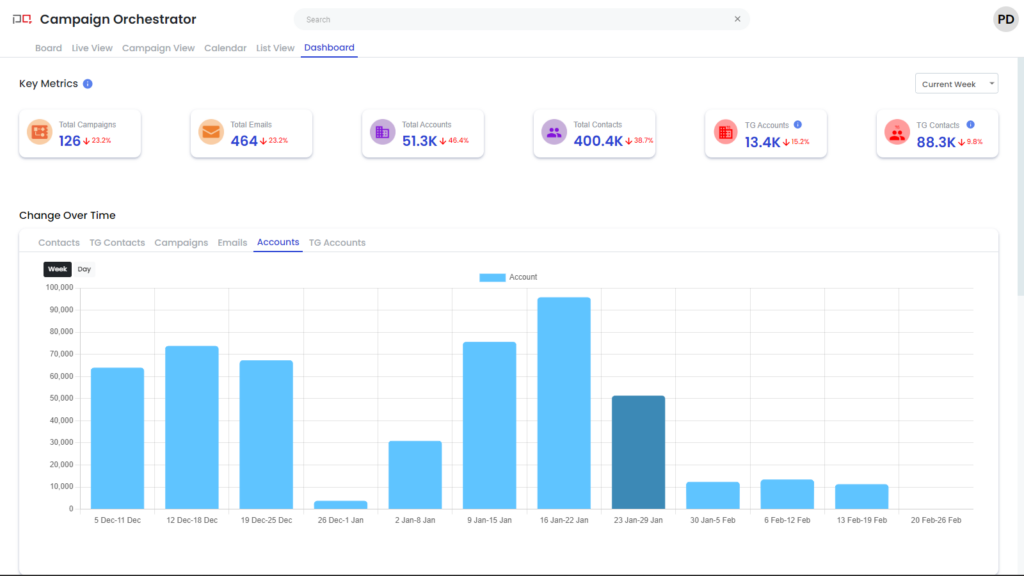This screenshot has height=576, width=1024.
Task: Select the TG Accounts chart tab
Action: point(337,243)
